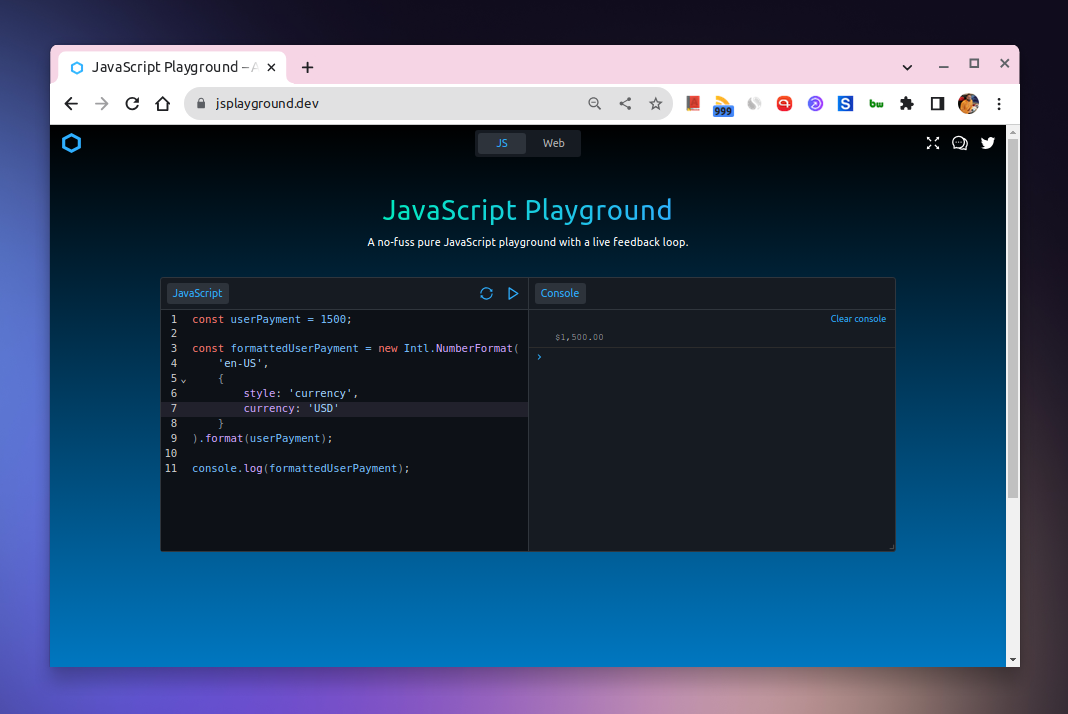This screenshot has width=1068, height=714.
Task: Switch to the JS mode tab
Action: (502, 143)
